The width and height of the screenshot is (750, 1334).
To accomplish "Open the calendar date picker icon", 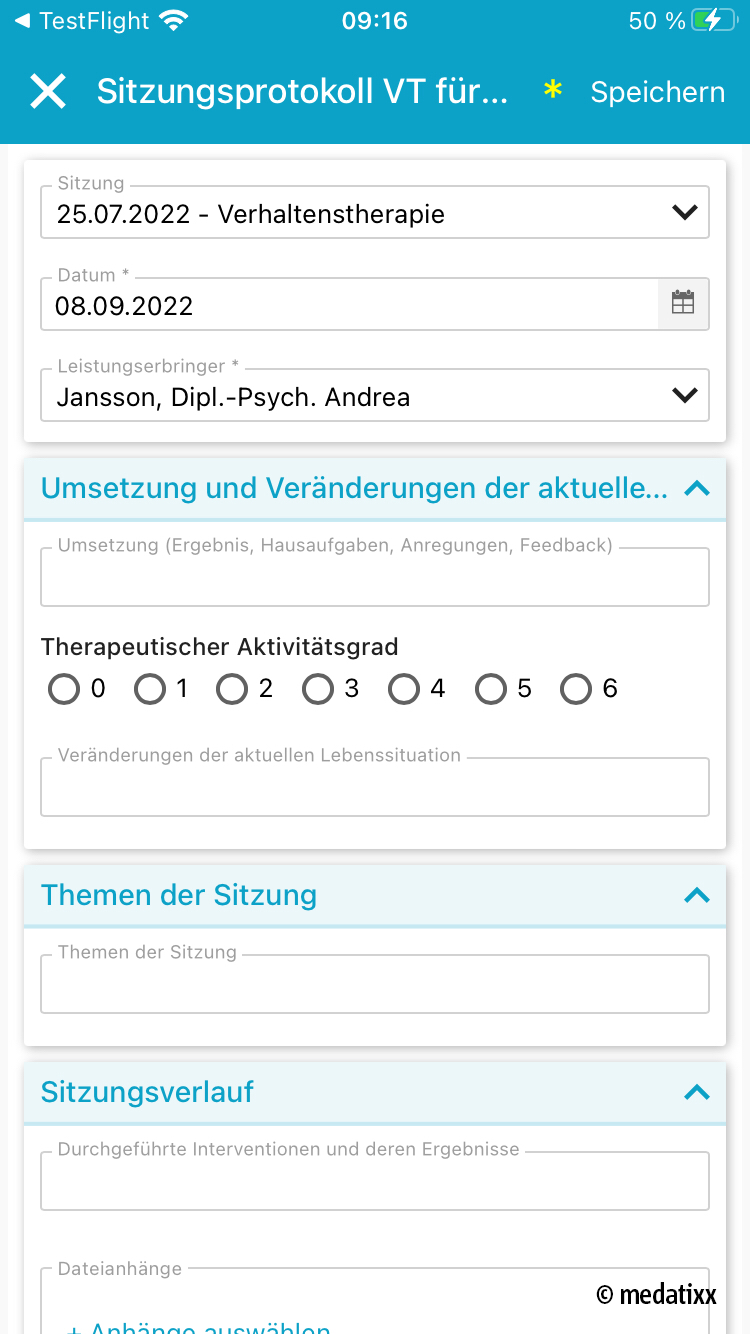I will tap(683, 304).
